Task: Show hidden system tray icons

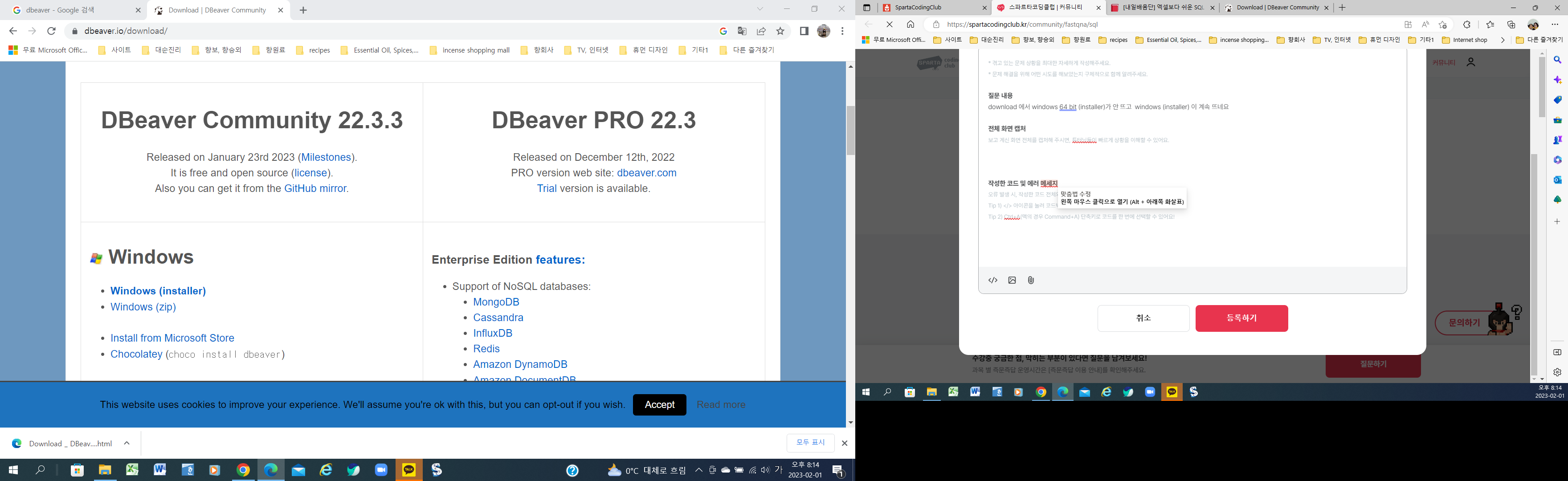Action: 699,470
